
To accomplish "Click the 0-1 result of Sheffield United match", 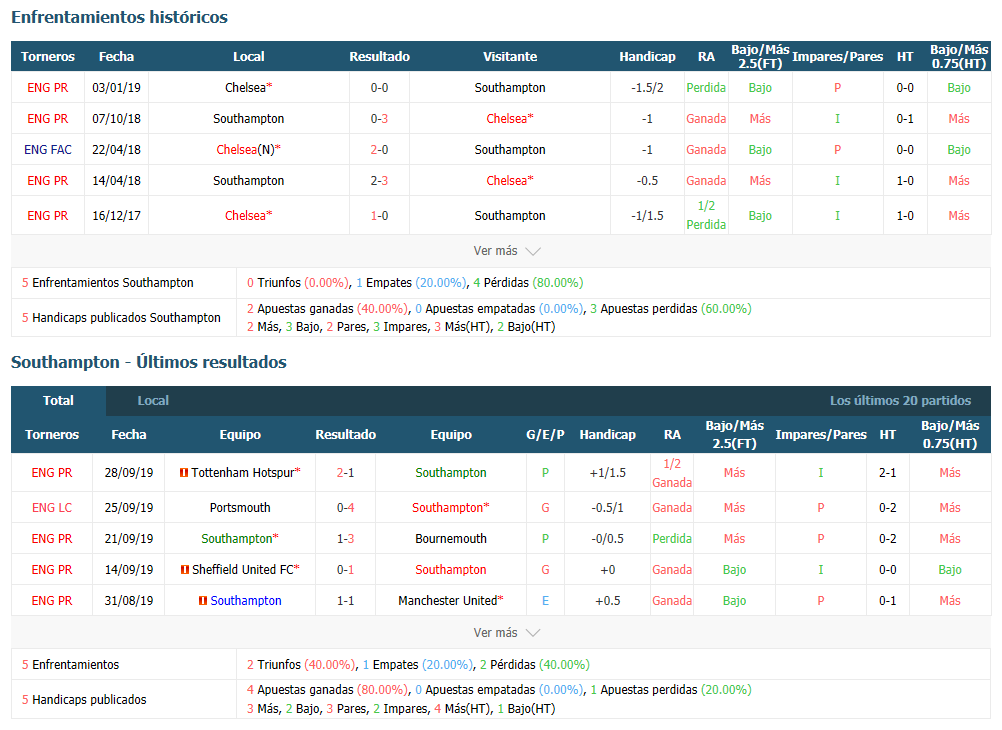I will pos(346,570).
